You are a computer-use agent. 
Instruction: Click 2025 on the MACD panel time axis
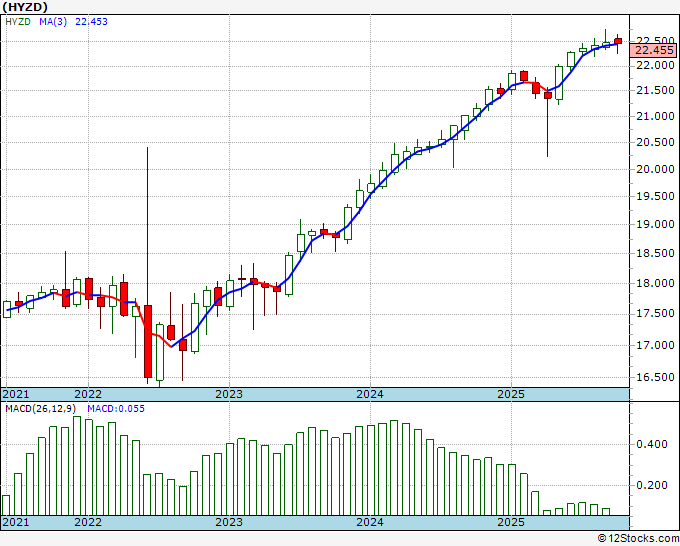511,522
